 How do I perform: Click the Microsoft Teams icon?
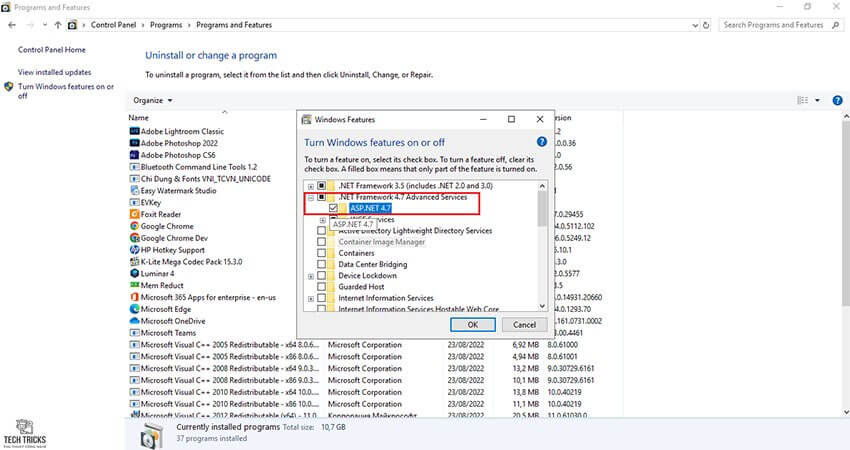pyautogui.click(x=134, y=333)
